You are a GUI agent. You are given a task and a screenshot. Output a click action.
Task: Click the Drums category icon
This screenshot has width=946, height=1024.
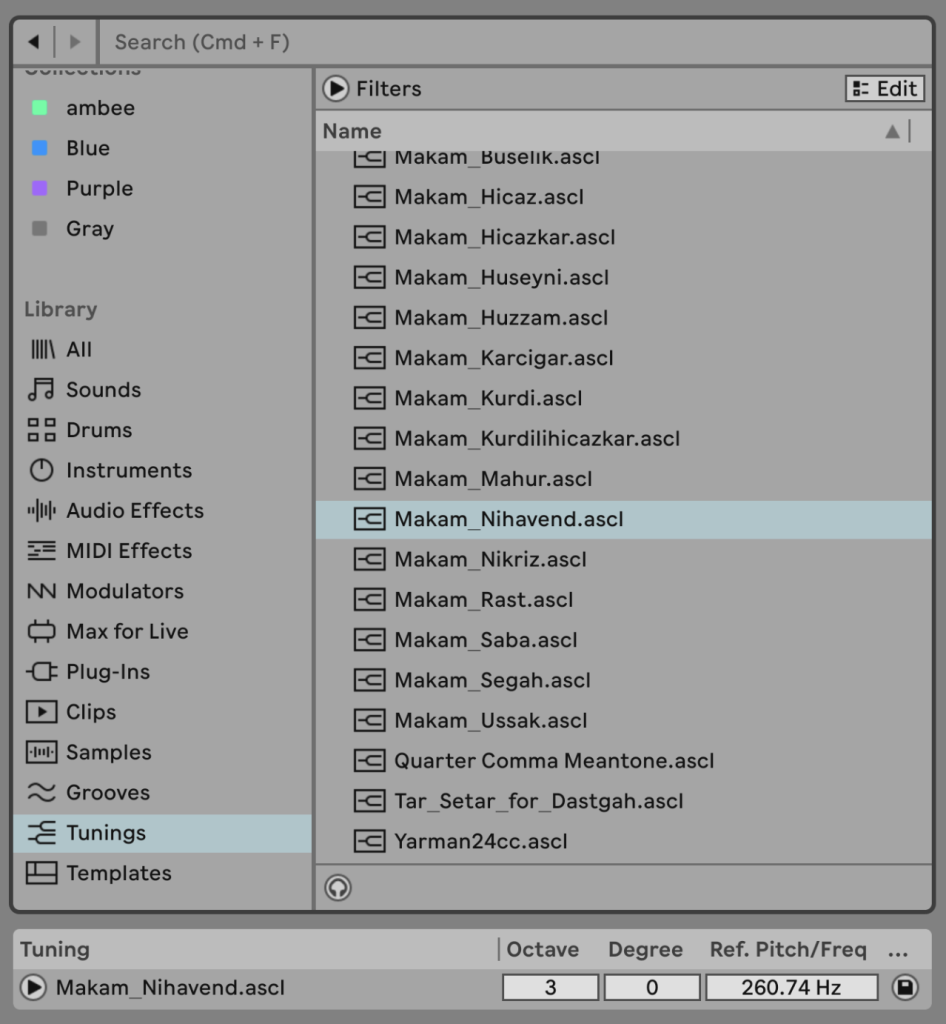pyautogui.click(x=41, y=430)
